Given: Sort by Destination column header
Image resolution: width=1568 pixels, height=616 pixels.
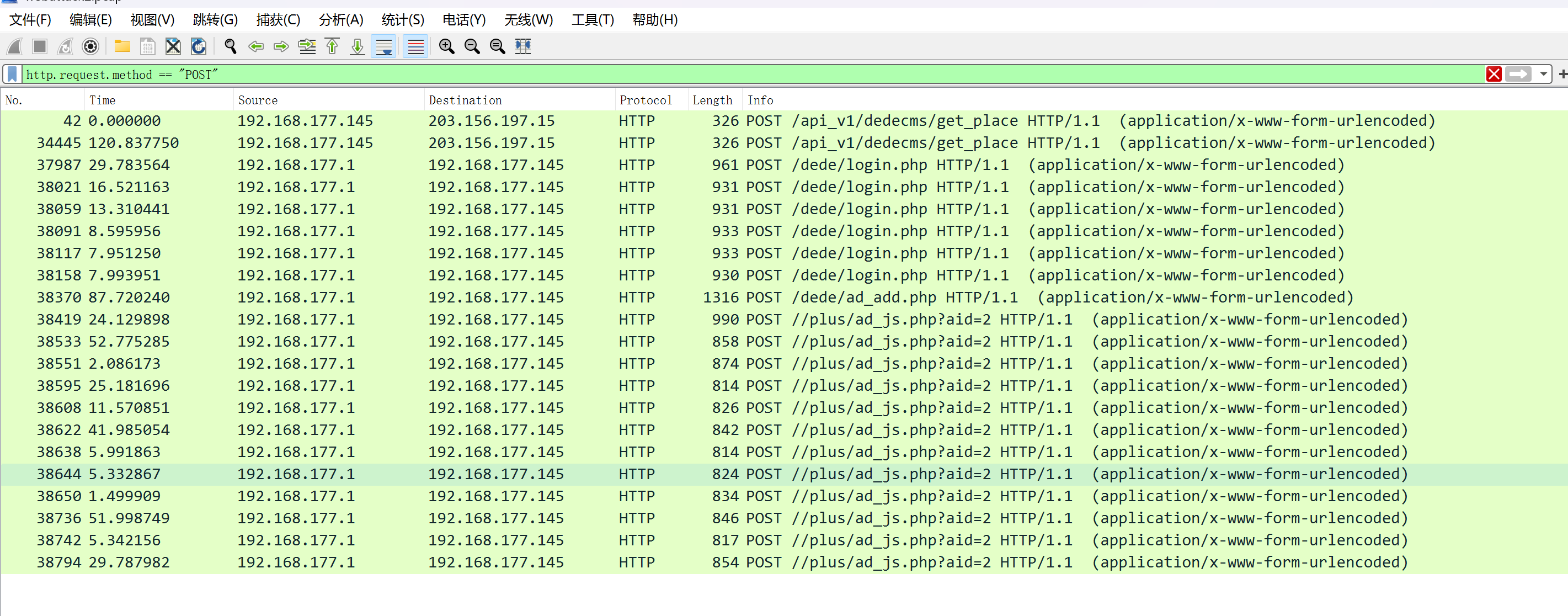Looking at the screenshot, I should (520, 100).
